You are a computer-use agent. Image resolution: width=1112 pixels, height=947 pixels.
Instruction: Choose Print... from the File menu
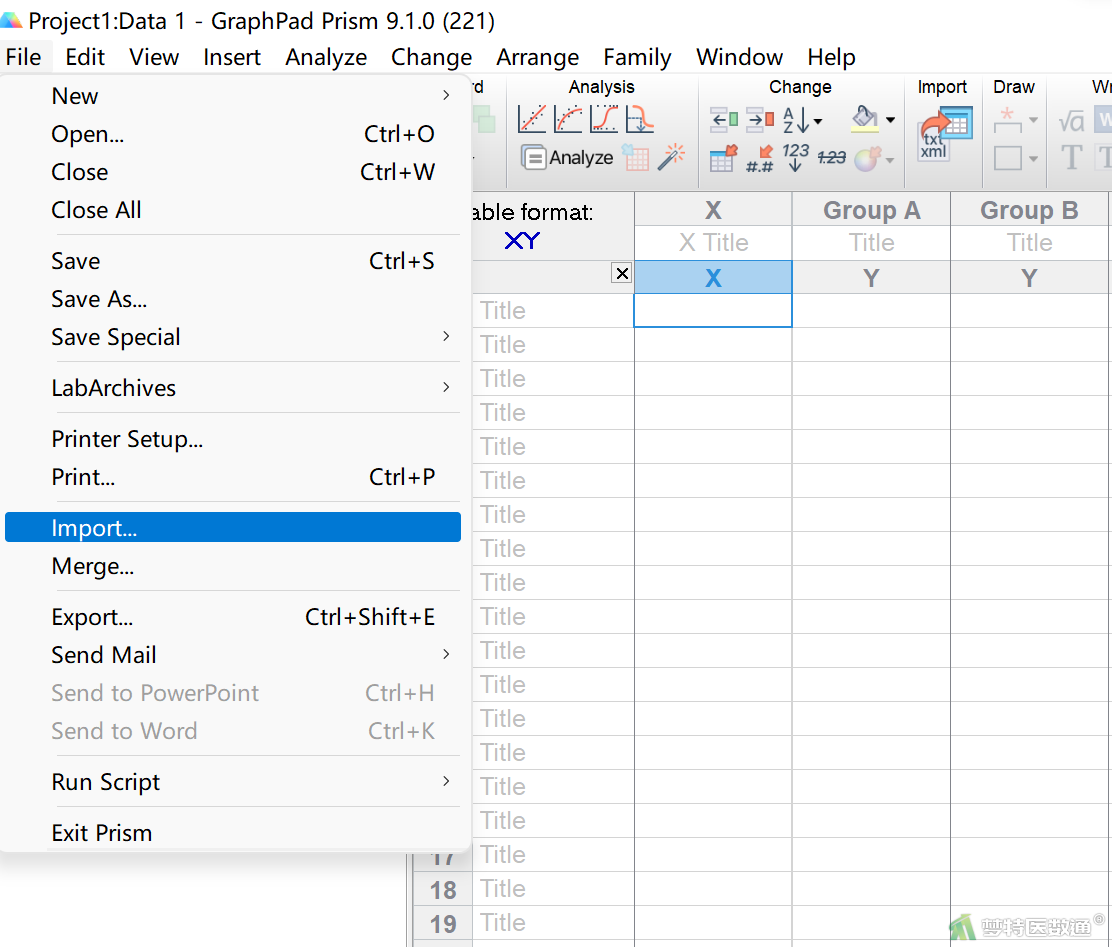[233, 477]
